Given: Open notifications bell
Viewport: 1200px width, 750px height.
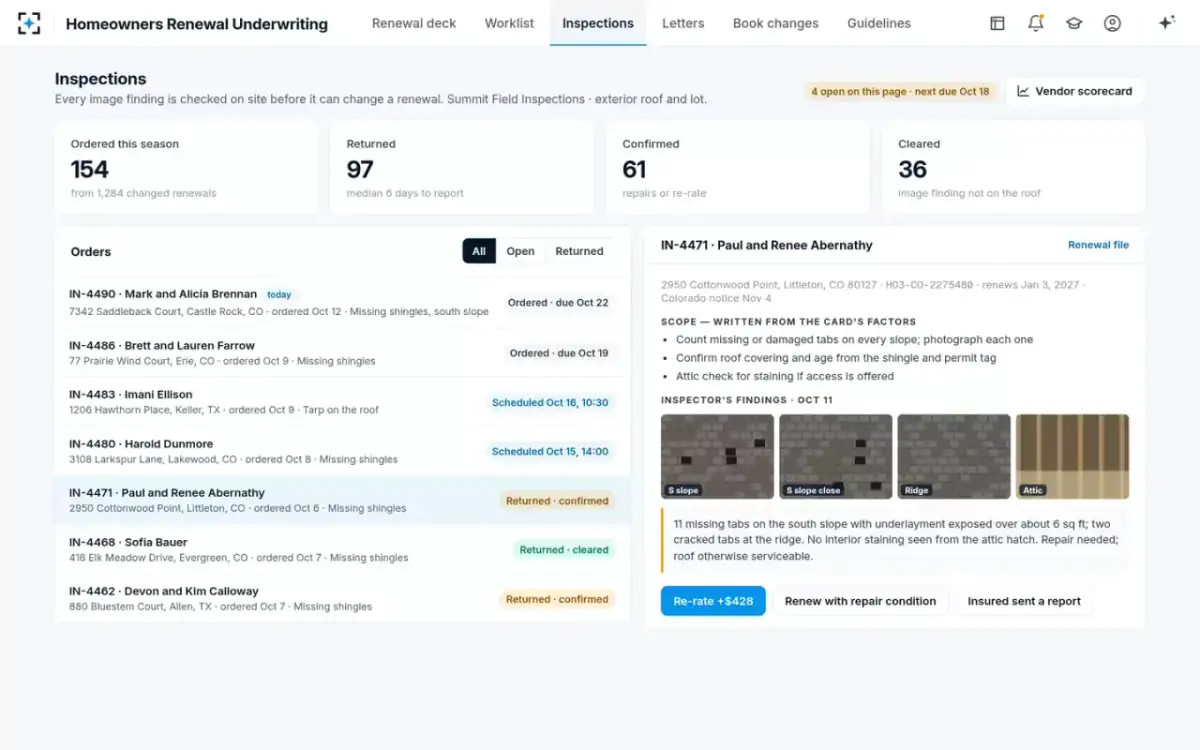Looking at the screenshot, I should click(x=1036, y=23).
